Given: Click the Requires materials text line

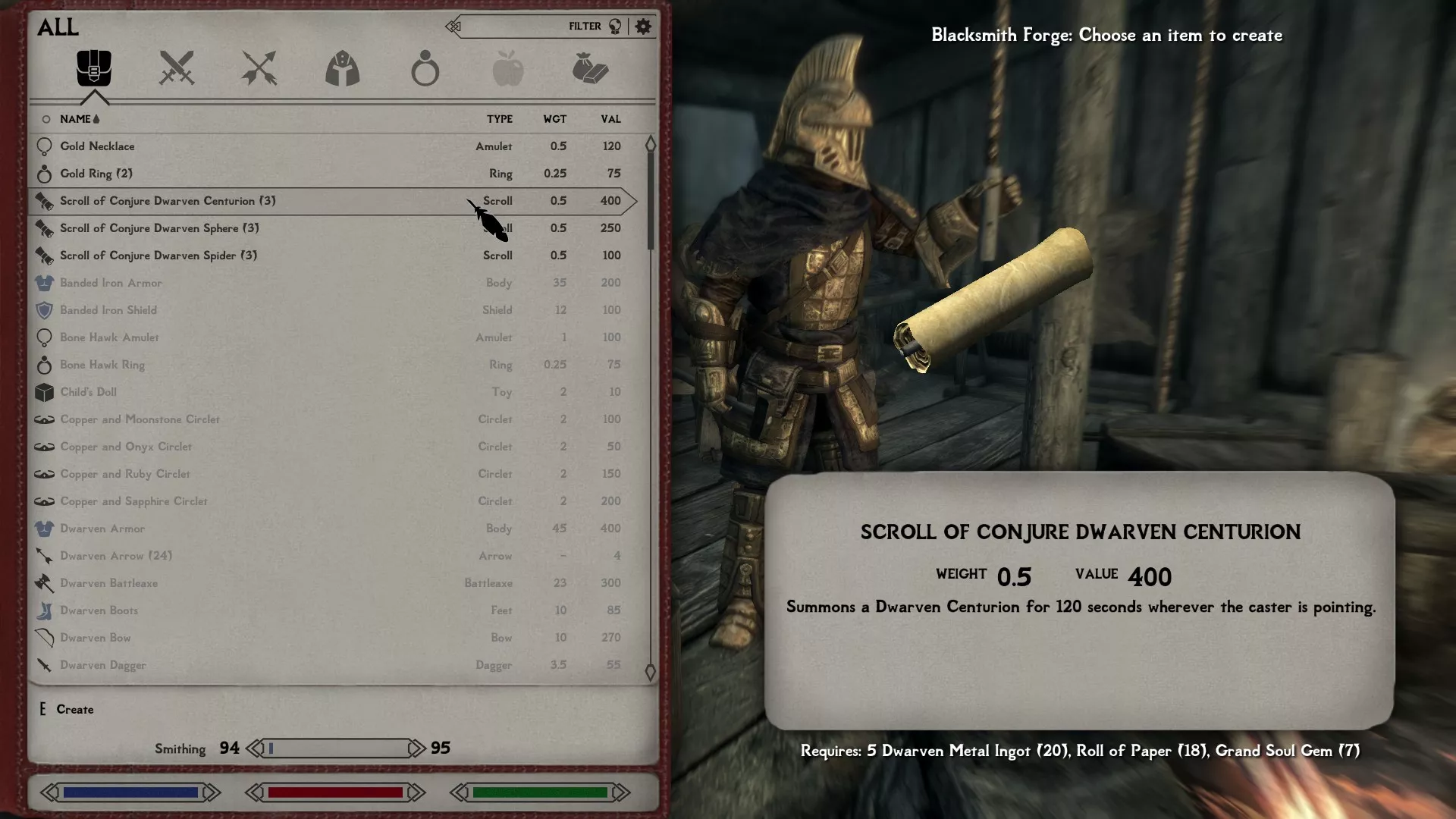Looking at the screenshot, I should tap(1080, 751).
